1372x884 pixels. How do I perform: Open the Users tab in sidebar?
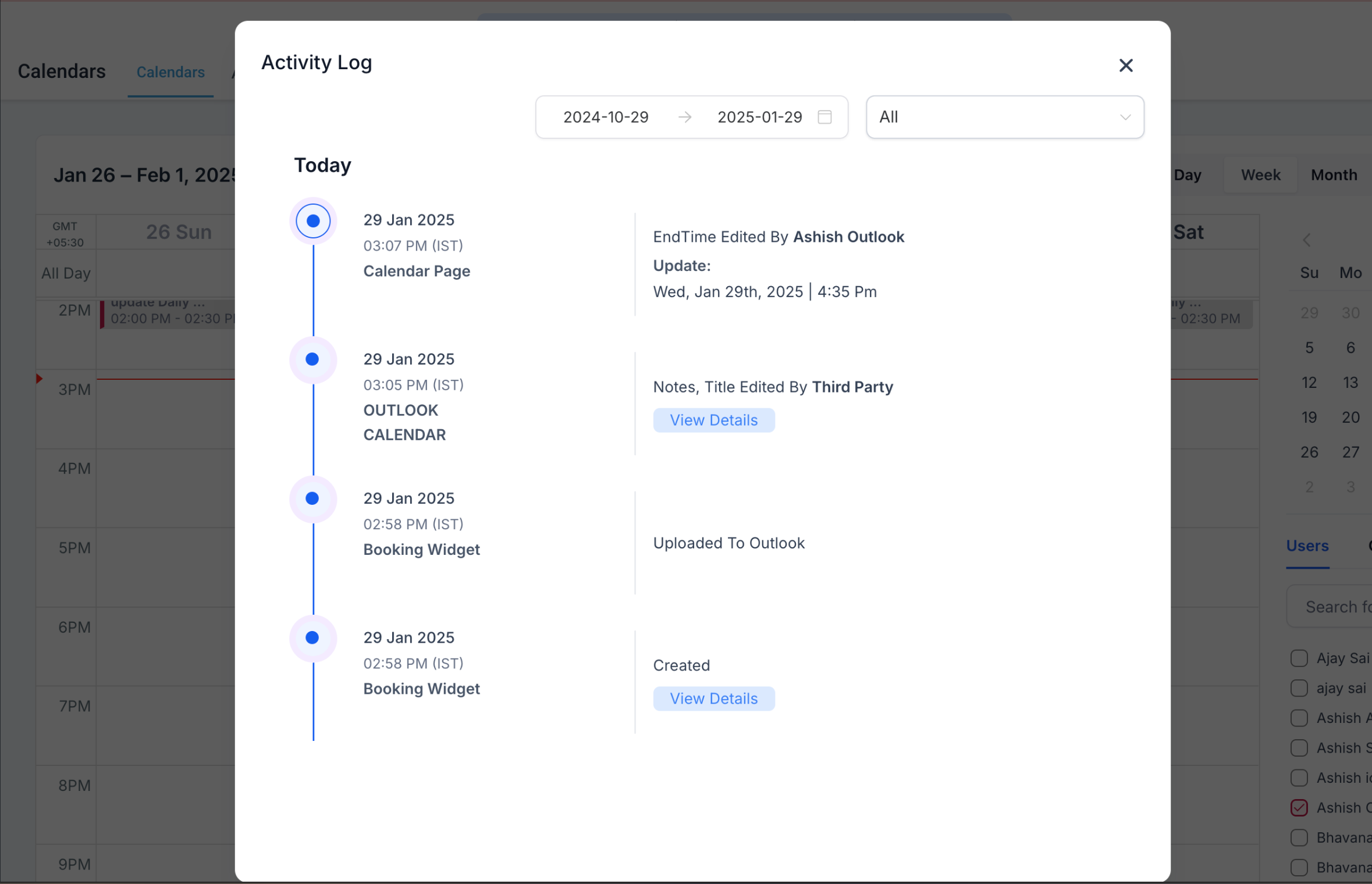point(1307,546)
